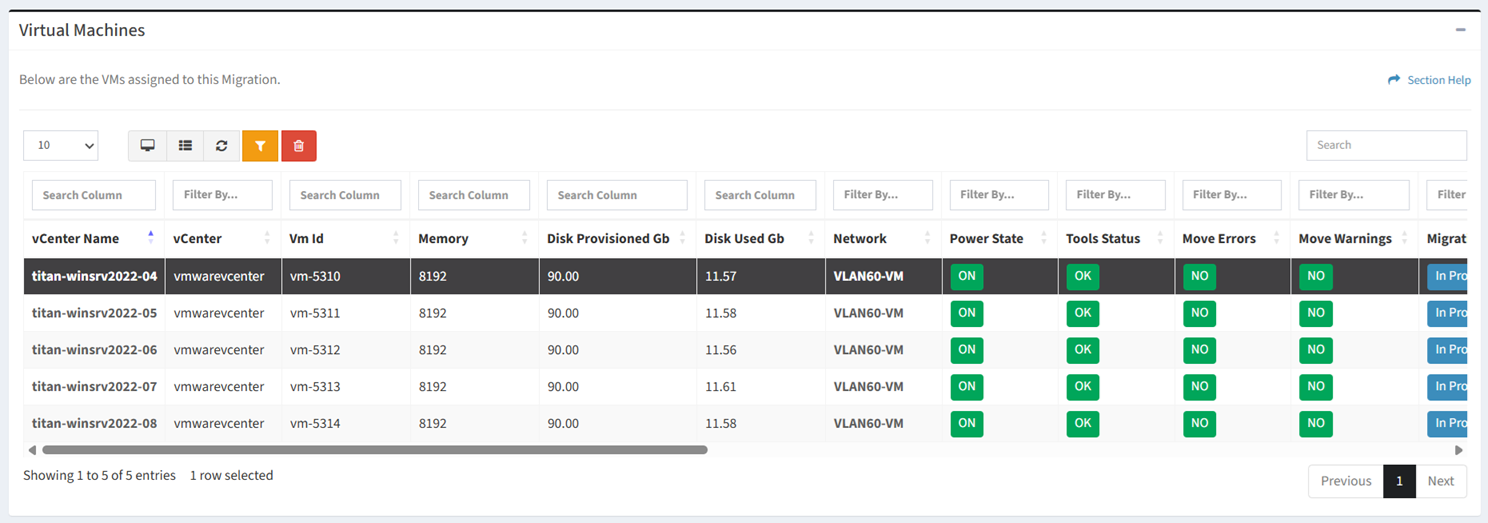Open the page size dropdown showing 10
The image size is (1488, 523).
(61, 145)
